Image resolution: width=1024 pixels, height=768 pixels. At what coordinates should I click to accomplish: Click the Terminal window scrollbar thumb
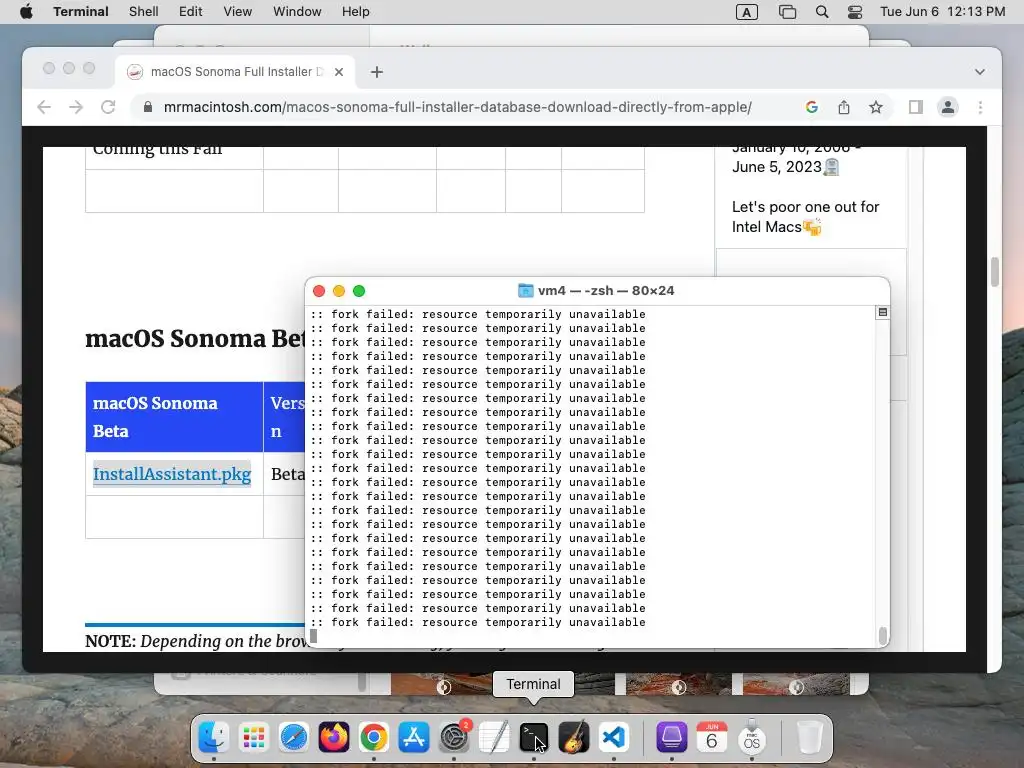[883, 635]
